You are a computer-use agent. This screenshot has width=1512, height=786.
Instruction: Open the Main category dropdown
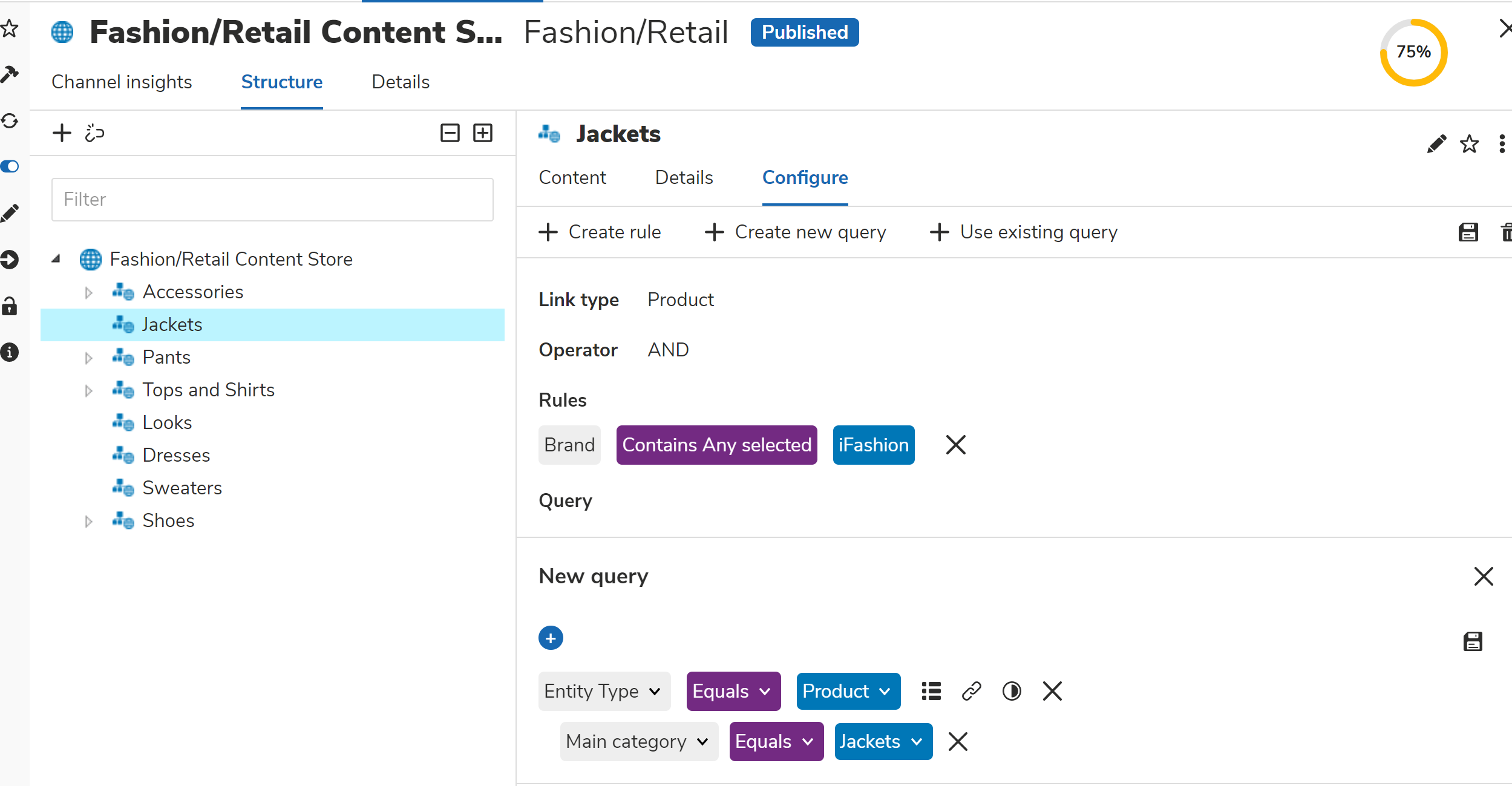point(639,741)
